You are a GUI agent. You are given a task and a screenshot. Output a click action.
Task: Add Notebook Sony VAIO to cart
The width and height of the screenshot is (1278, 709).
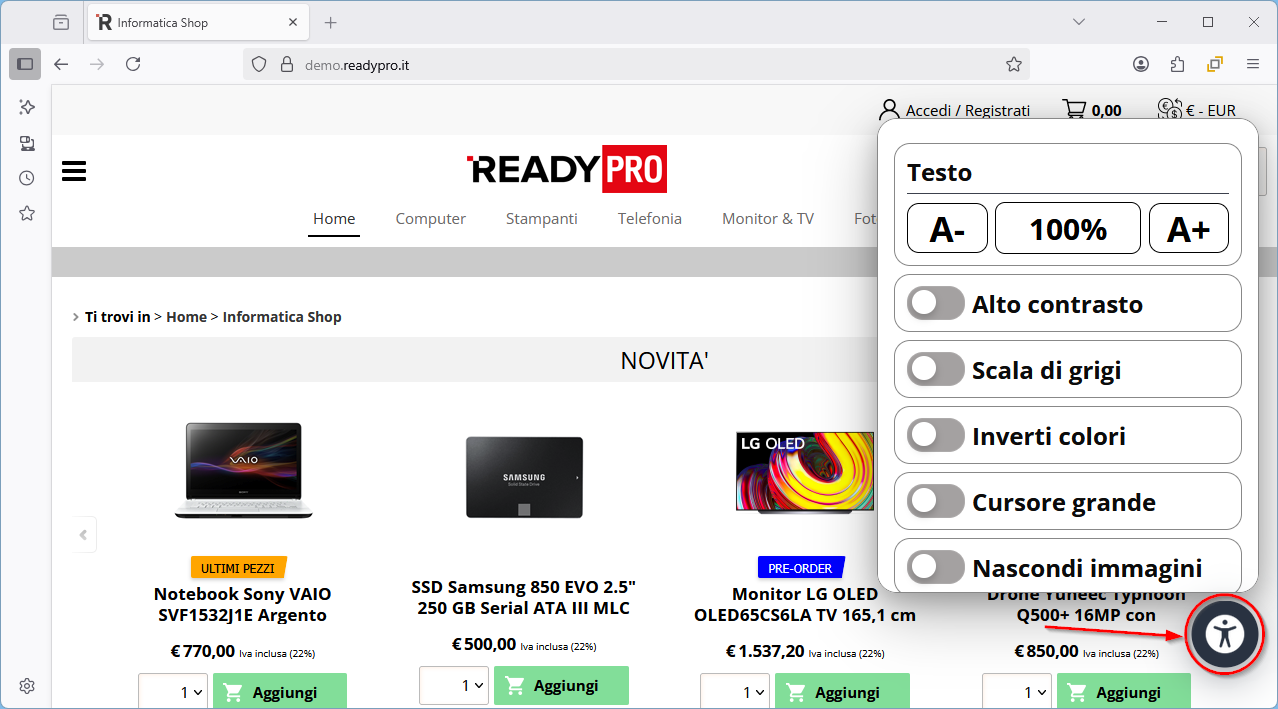[280, 692]
